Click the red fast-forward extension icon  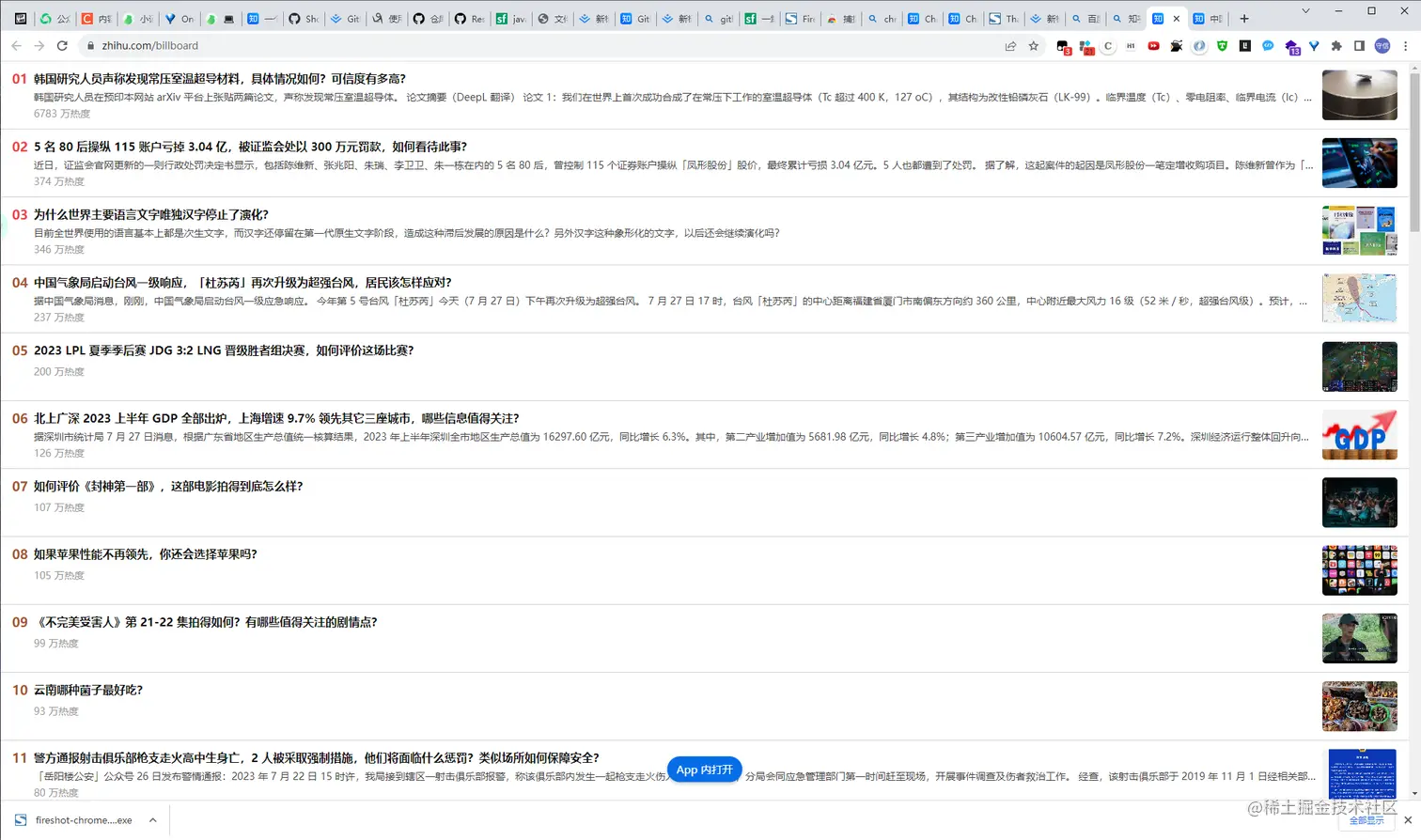coord(1153,45)
